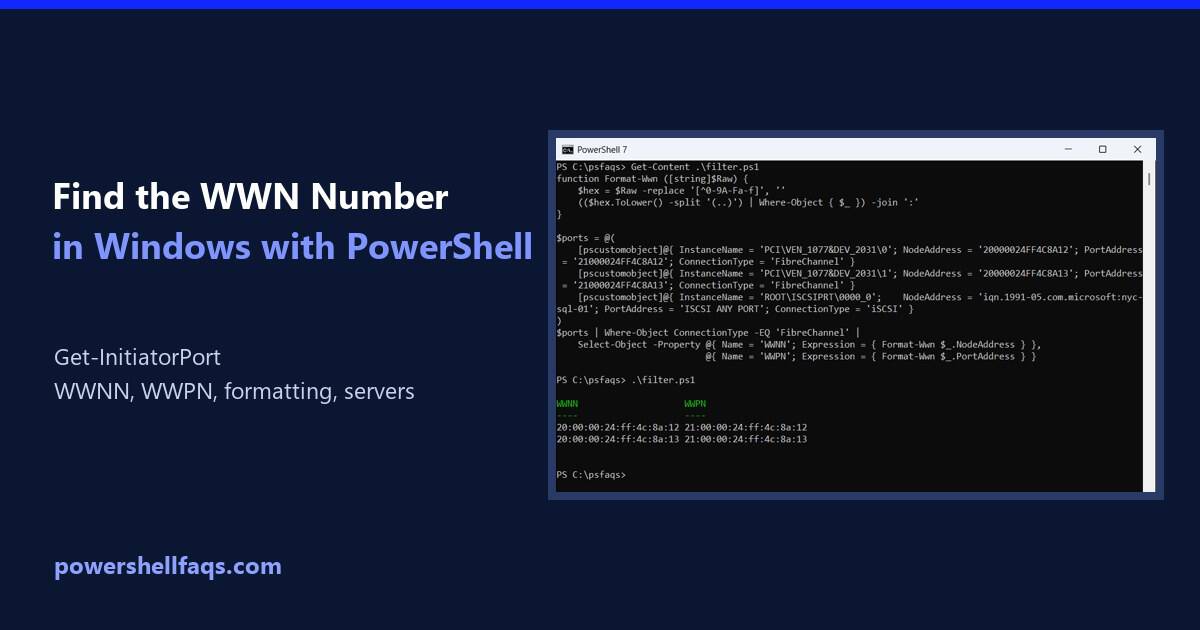The width and height of the screenshot is (1200, 630).
Task: Click the PowerShell window vertical scrollbar thumb
Action: [x=1149, y=179]
